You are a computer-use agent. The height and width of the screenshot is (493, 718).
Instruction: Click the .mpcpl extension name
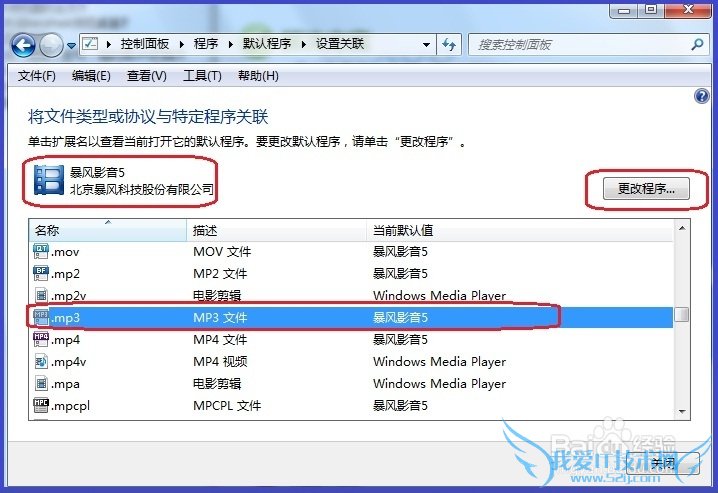[x=71, y=406]
